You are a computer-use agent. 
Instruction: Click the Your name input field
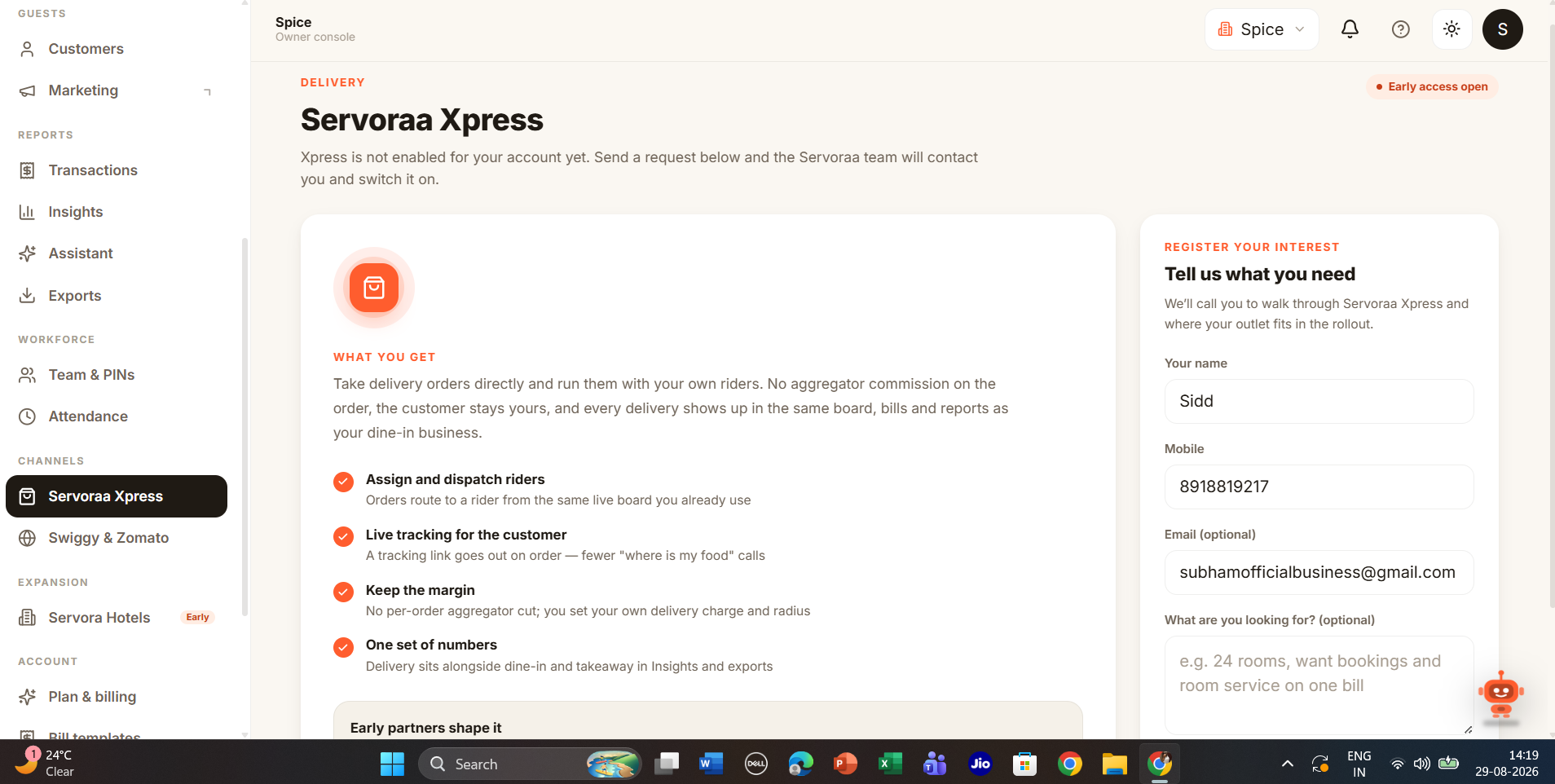(1319, 401)
